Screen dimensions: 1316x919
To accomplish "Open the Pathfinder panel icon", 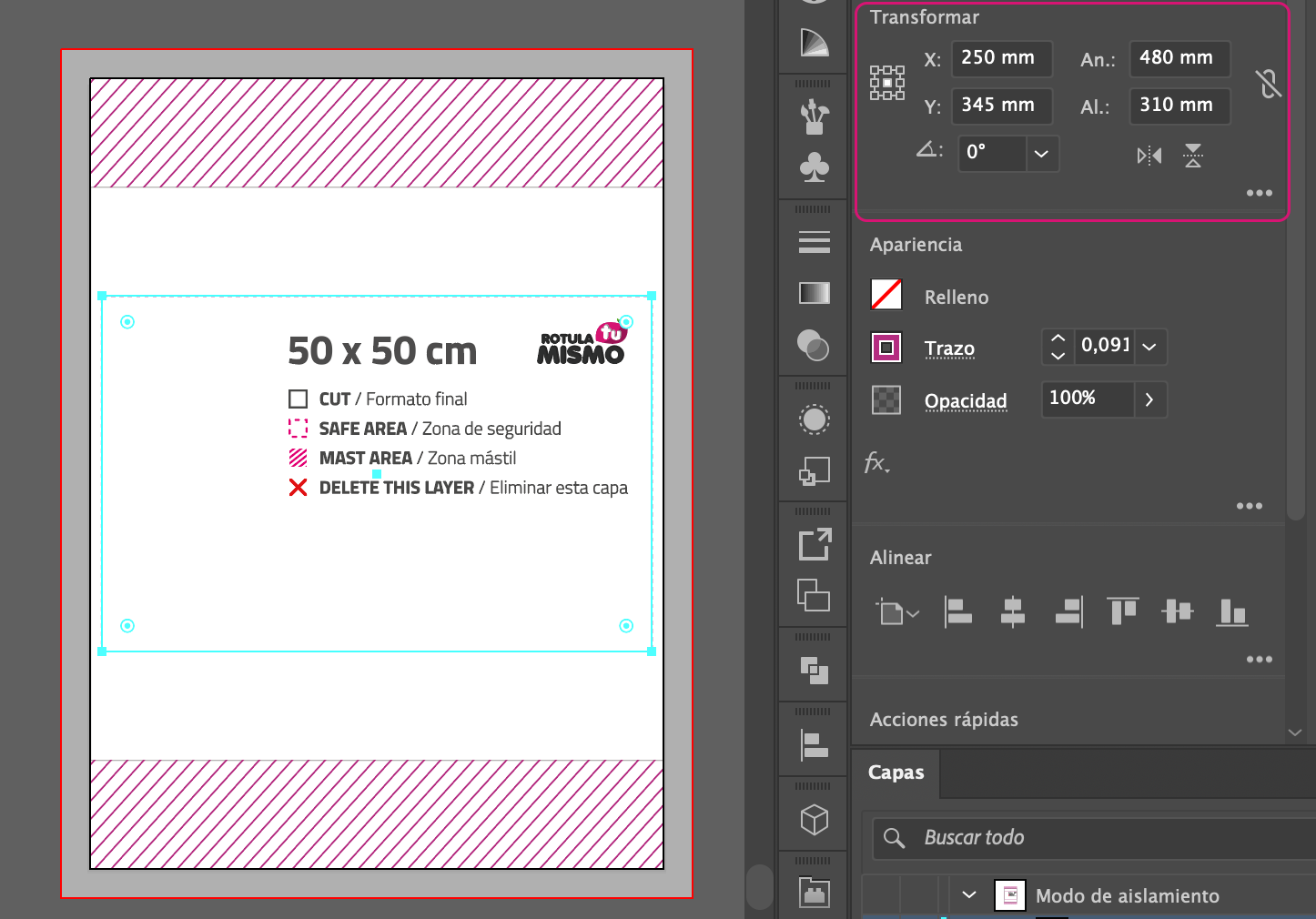I will pyautogui.click(x=814, y=671).
